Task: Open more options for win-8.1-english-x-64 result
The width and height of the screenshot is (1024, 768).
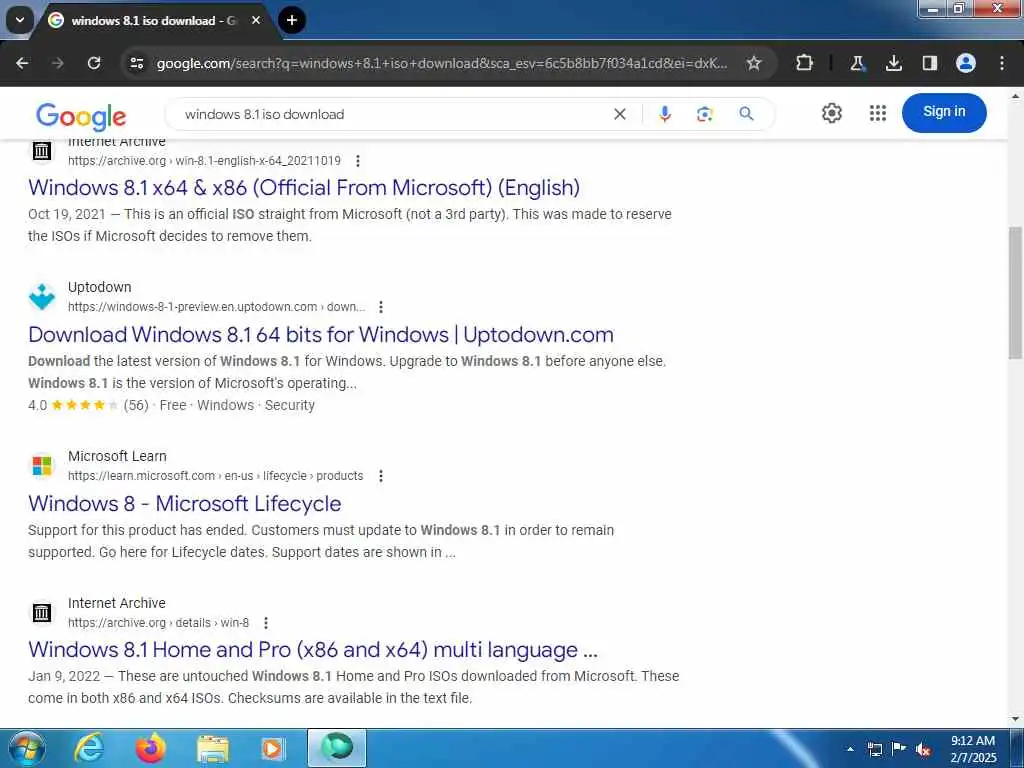Action: (x=357, y=161)
